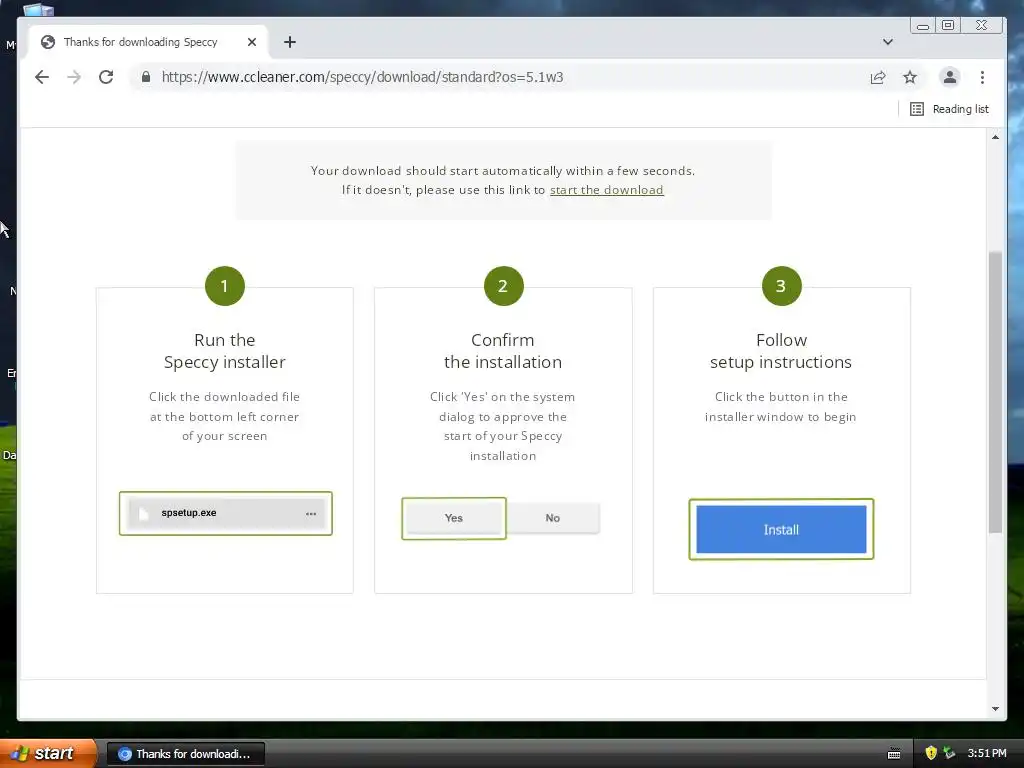The image size is (1024, 768).
Task: Click the Follow setup instructions heading
Action: (x=781, y=351)
